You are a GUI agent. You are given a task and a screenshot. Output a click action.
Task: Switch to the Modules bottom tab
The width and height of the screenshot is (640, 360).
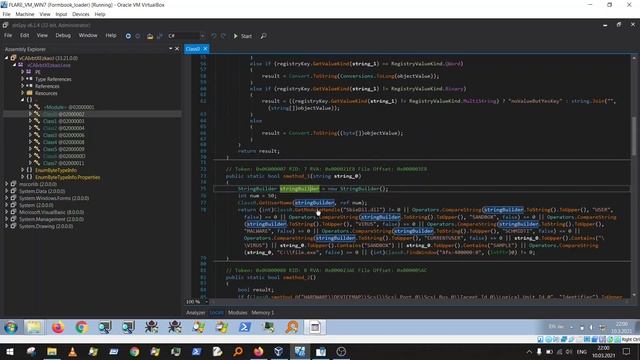pos(238,313)
